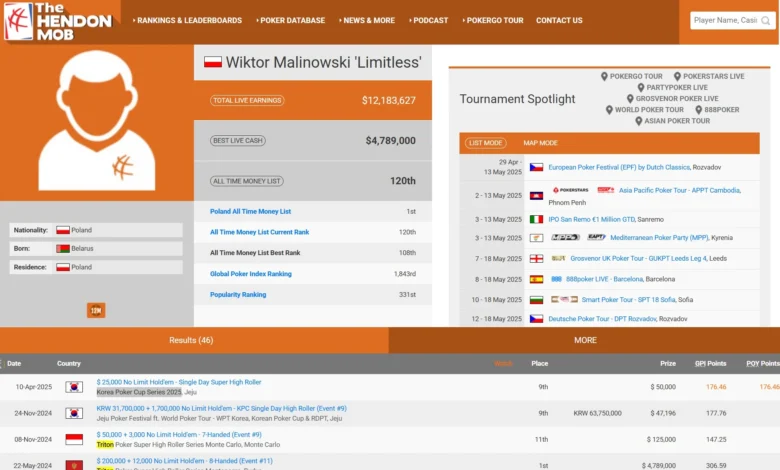Open Mediterranean Poker Party (MPP) link
The width and height of the screenshot is (780, 470).
[x=659, y=238]
